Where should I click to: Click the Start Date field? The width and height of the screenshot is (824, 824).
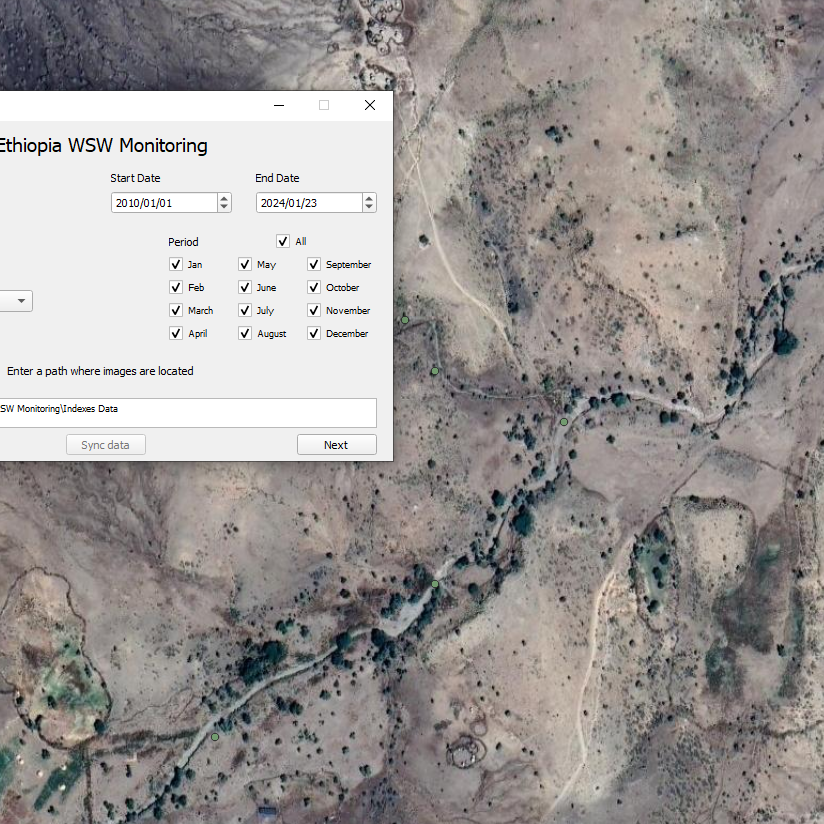point(162,203)
